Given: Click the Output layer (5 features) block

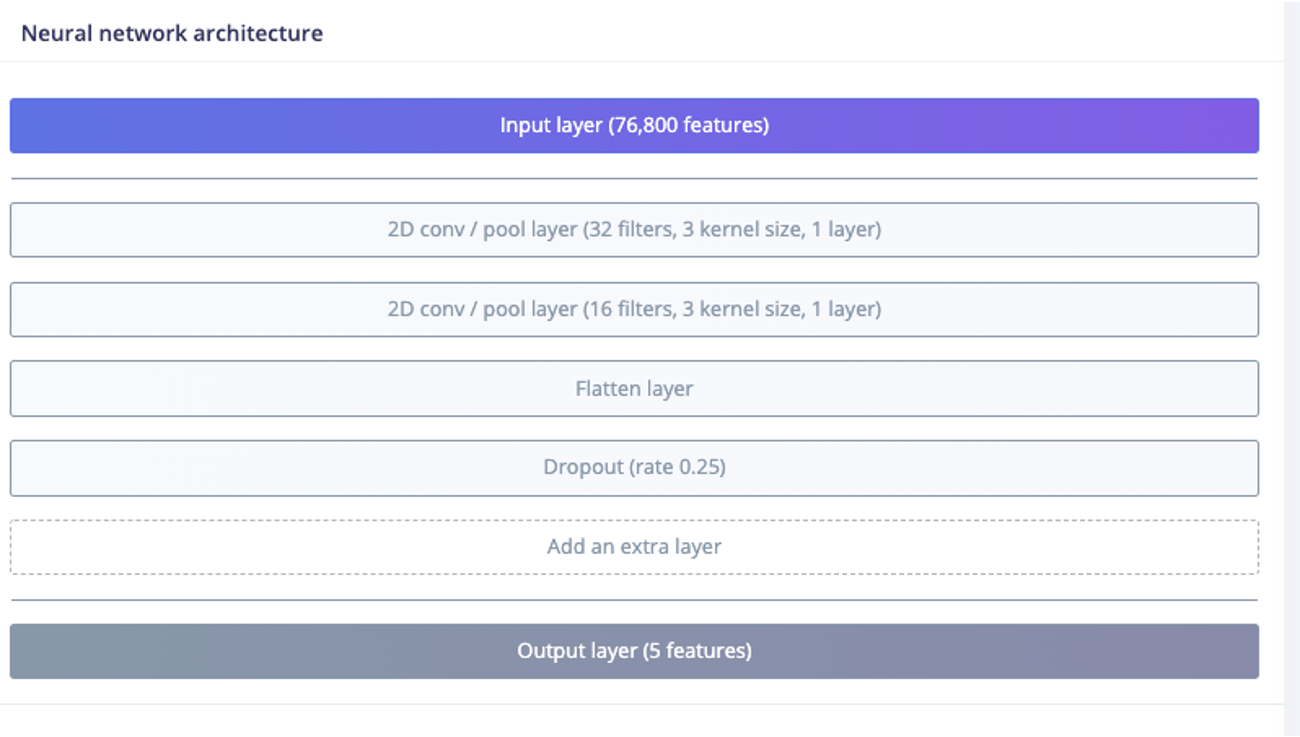Looking at the screenshot, I should 634,651.
